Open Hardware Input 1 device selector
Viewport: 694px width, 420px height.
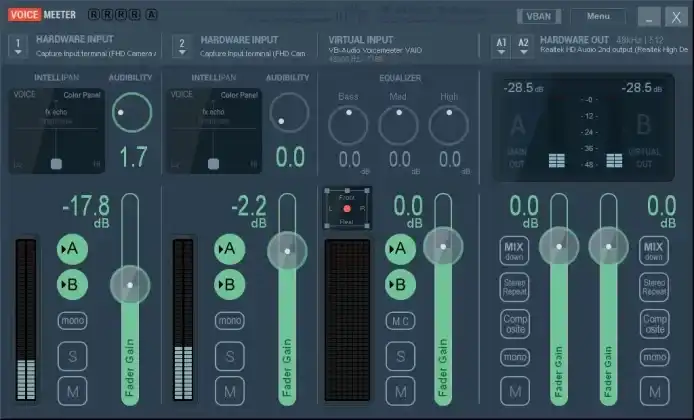pyautogui.click(x=18, y=46)
